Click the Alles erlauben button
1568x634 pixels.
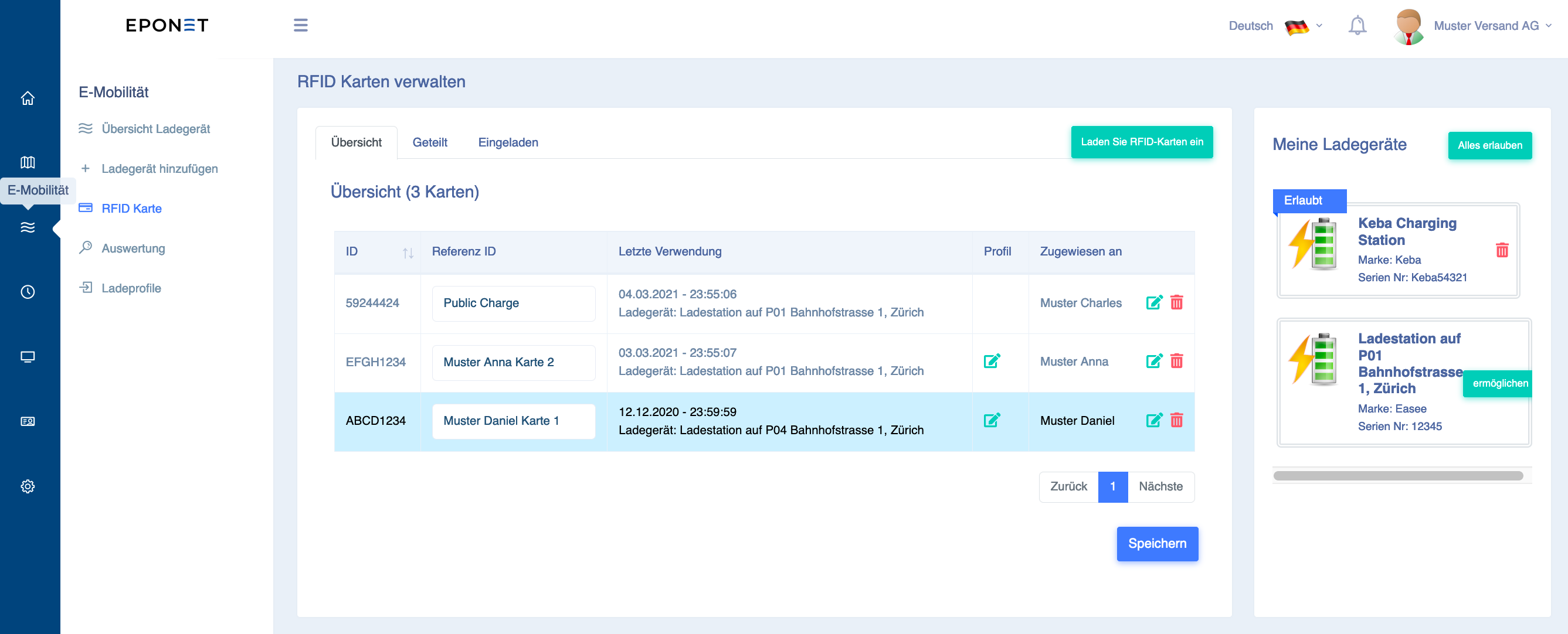1489,145
